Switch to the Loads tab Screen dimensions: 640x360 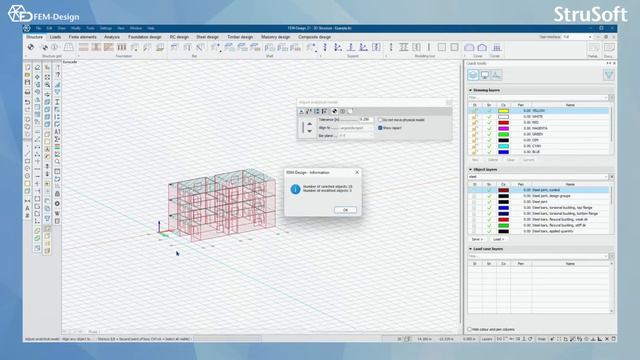coord(55,37)
